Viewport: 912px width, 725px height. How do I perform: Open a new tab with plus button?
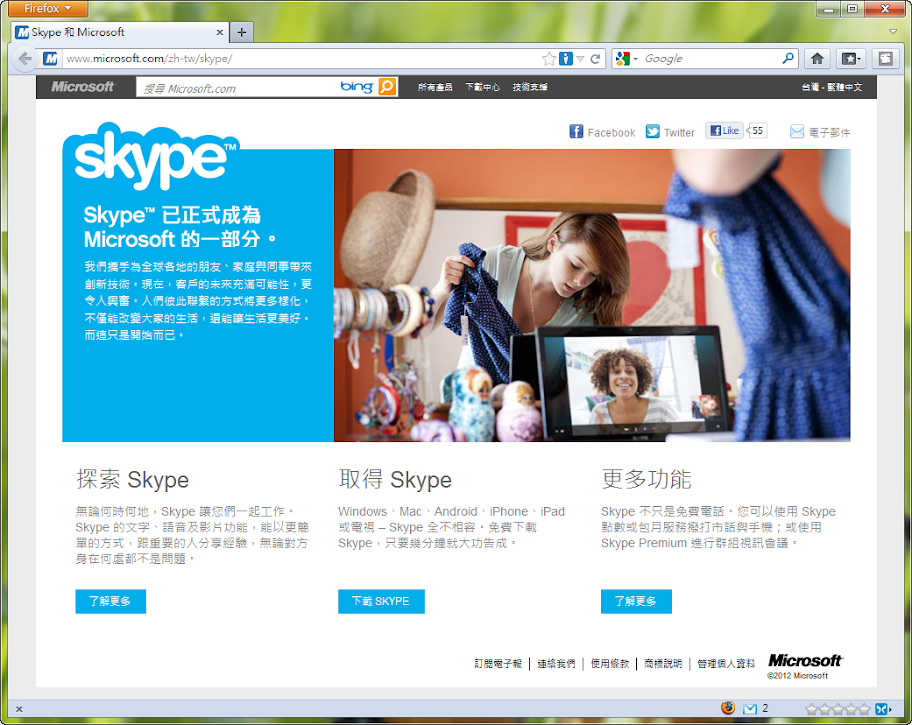coord(242,33)
